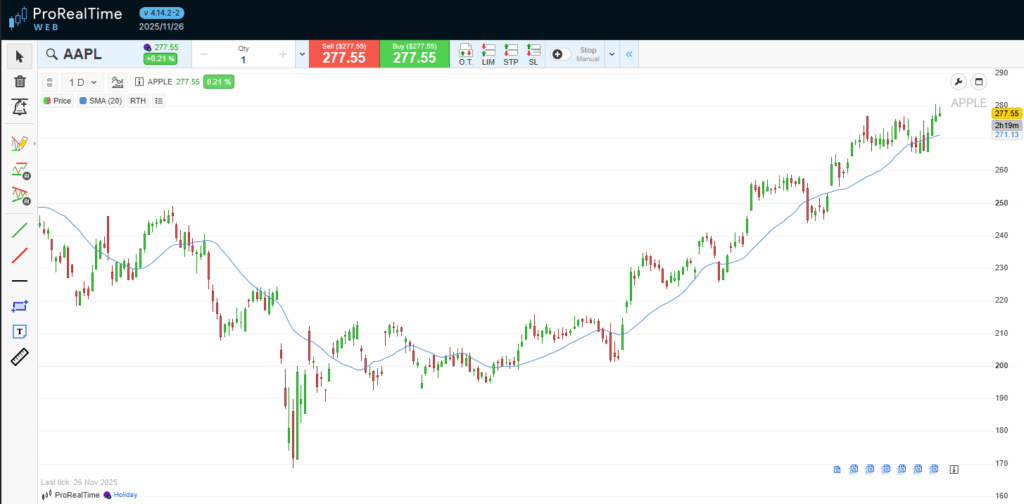Image resolution: width=1024 pixels, height=504 pixels.
Task: Toggle the Stop Manual switch
Action: click(562, 54)
